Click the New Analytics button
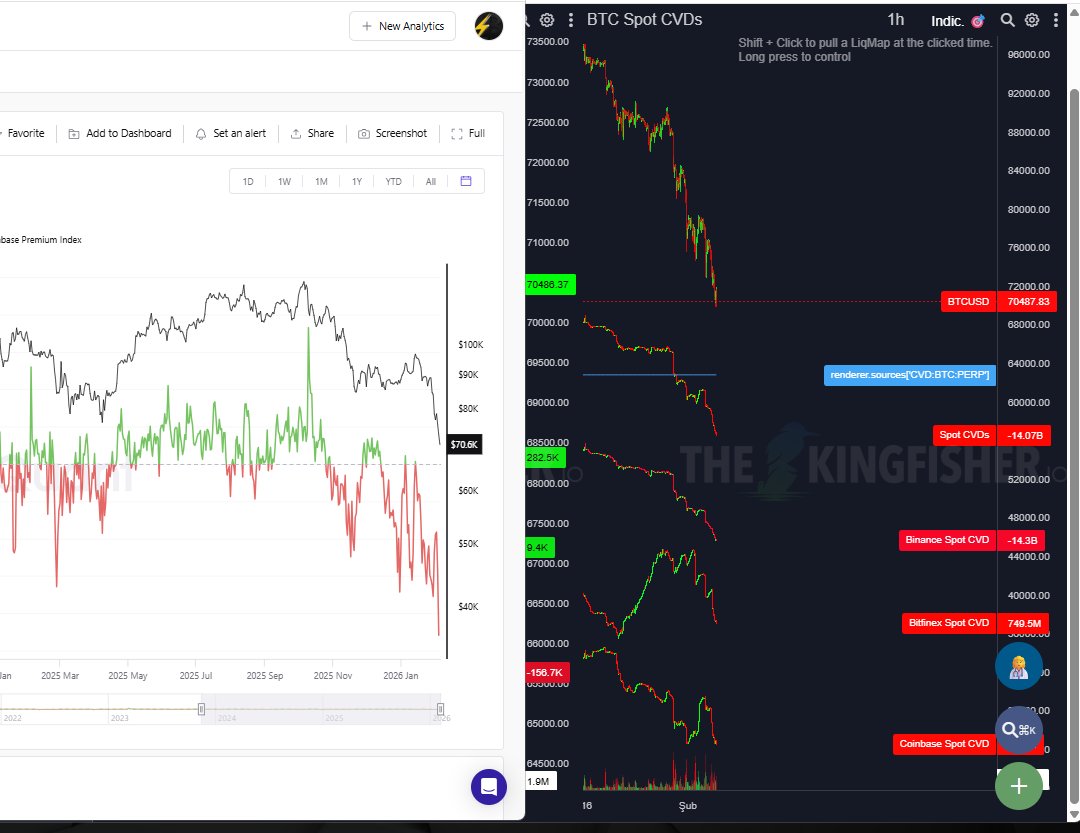Image resolution: width=1080 pixels, height=833 pixels. [403, 26]
